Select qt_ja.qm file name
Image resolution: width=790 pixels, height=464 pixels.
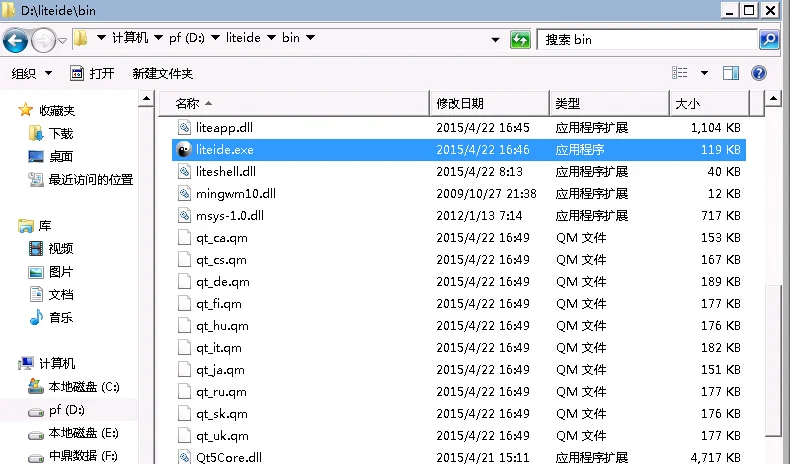click(220, 370)
